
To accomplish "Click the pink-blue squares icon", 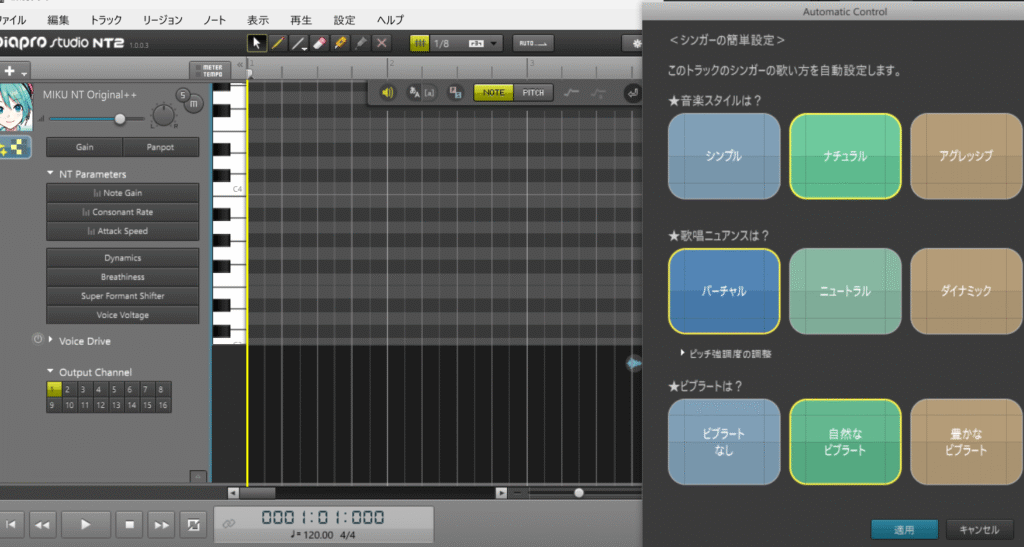I will click(455, 93).
